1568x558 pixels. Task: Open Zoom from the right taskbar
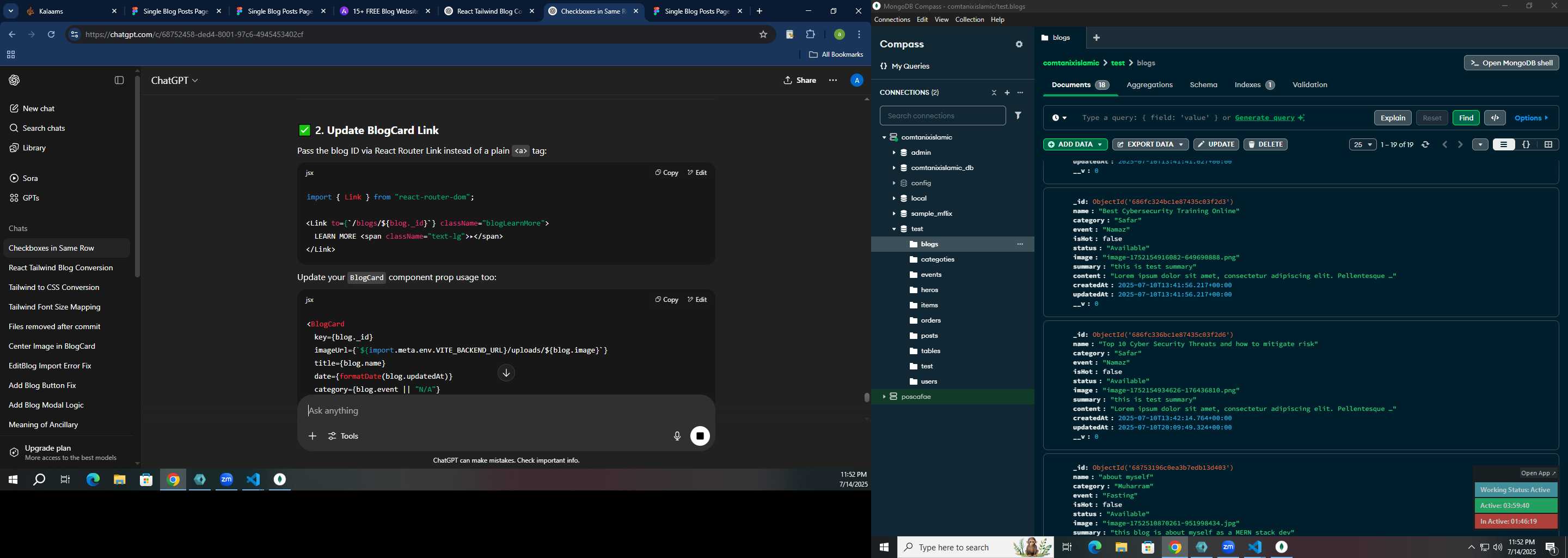[1228, 547]
